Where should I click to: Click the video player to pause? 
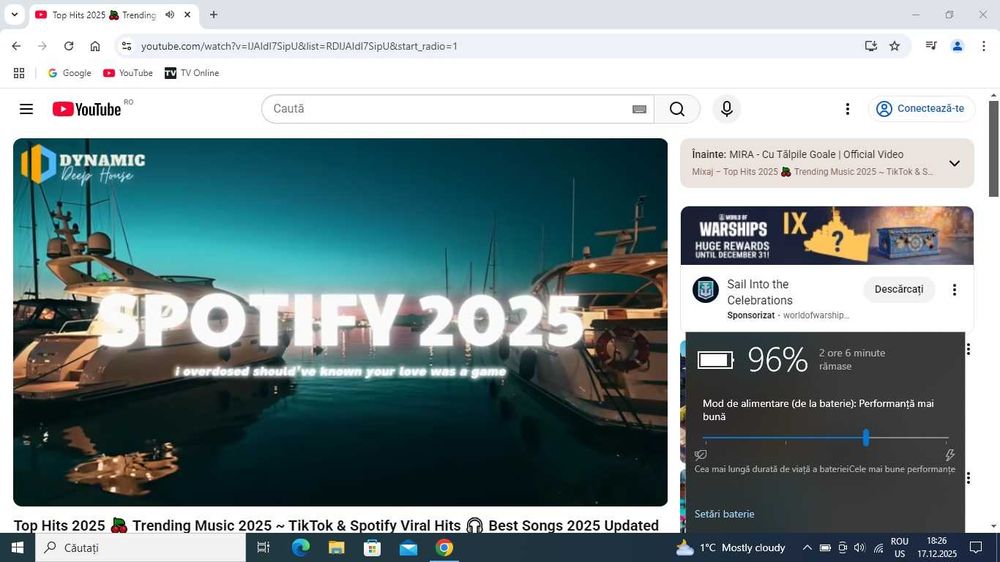tap(340, 322)
